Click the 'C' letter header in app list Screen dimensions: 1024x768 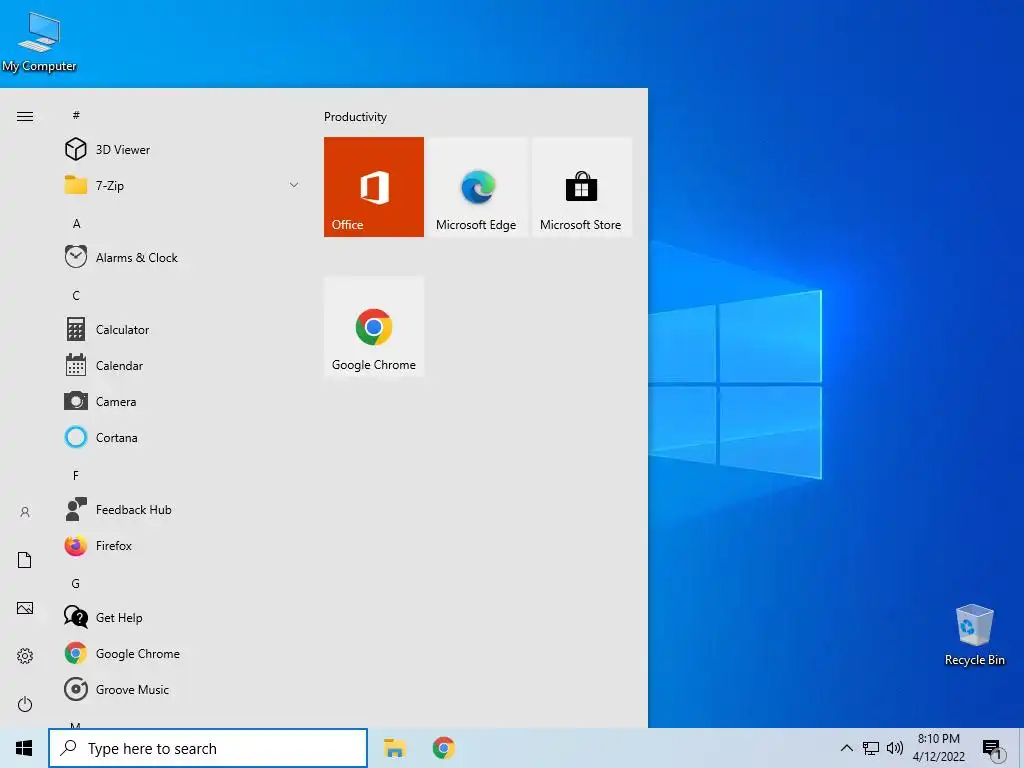(x=76, y=295)
